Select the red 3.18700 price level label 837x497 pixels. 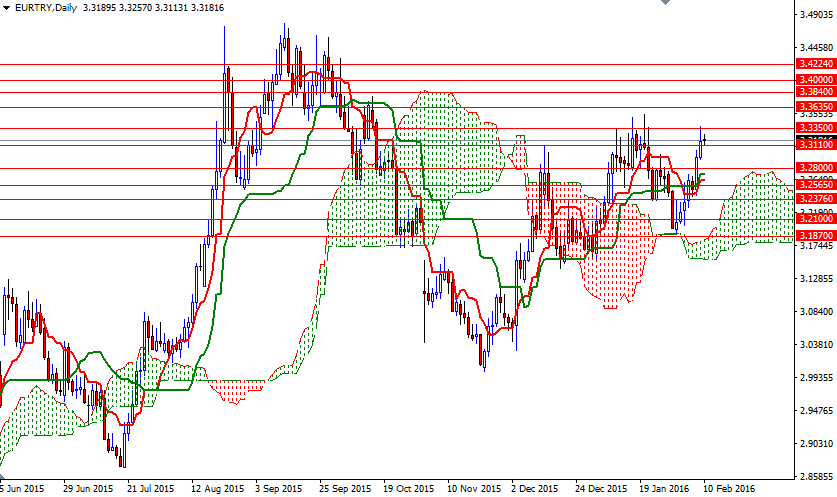[x=815, y=235]
